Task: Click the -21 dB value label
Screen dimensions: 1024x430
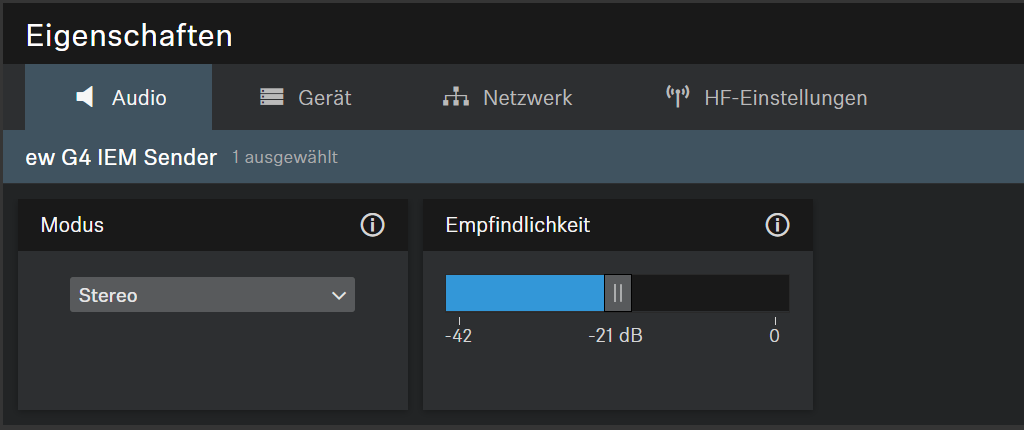Action: tap(615, 336)
